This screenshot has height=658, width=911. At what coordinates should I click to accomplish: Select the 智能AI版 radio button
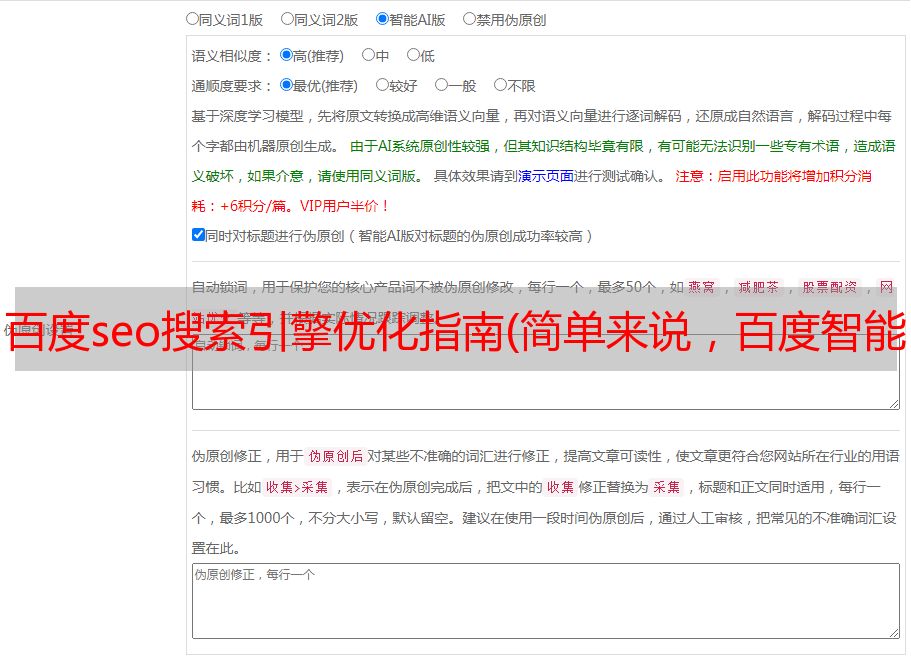[382, 19]
